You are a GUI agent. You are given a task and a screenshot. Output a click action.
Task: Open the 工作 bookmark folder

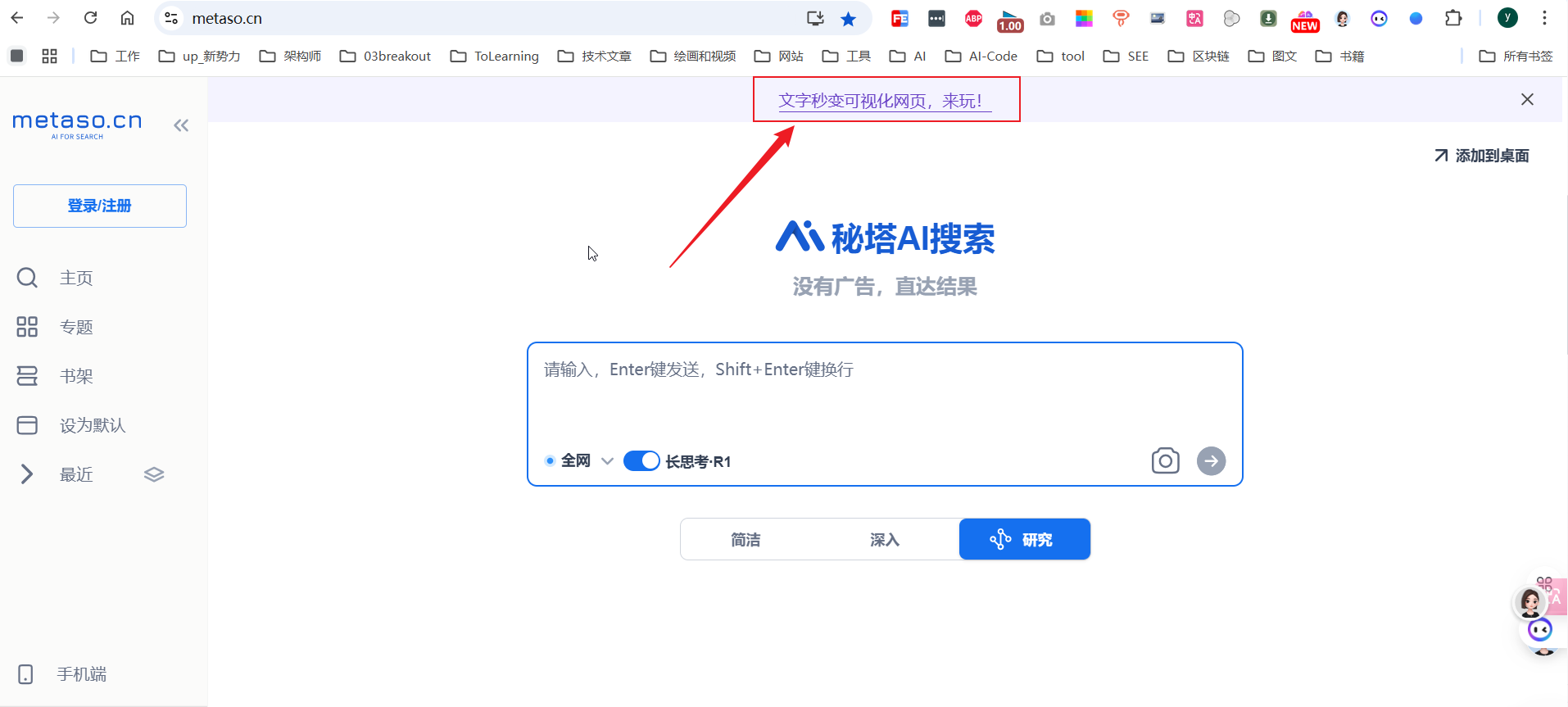(x=115, y=56)
